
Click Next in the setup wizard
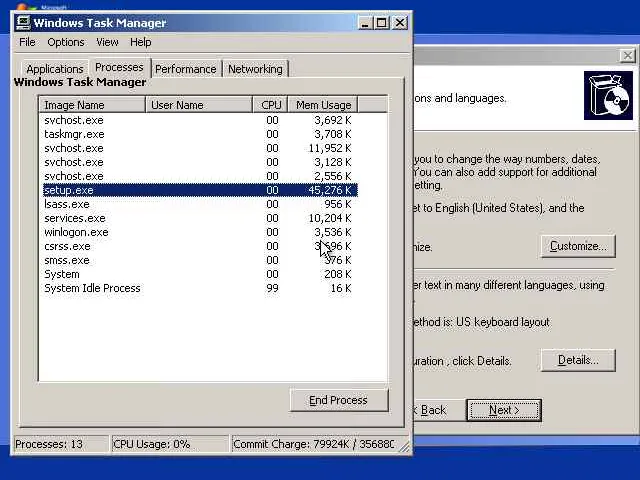point(504,410)
